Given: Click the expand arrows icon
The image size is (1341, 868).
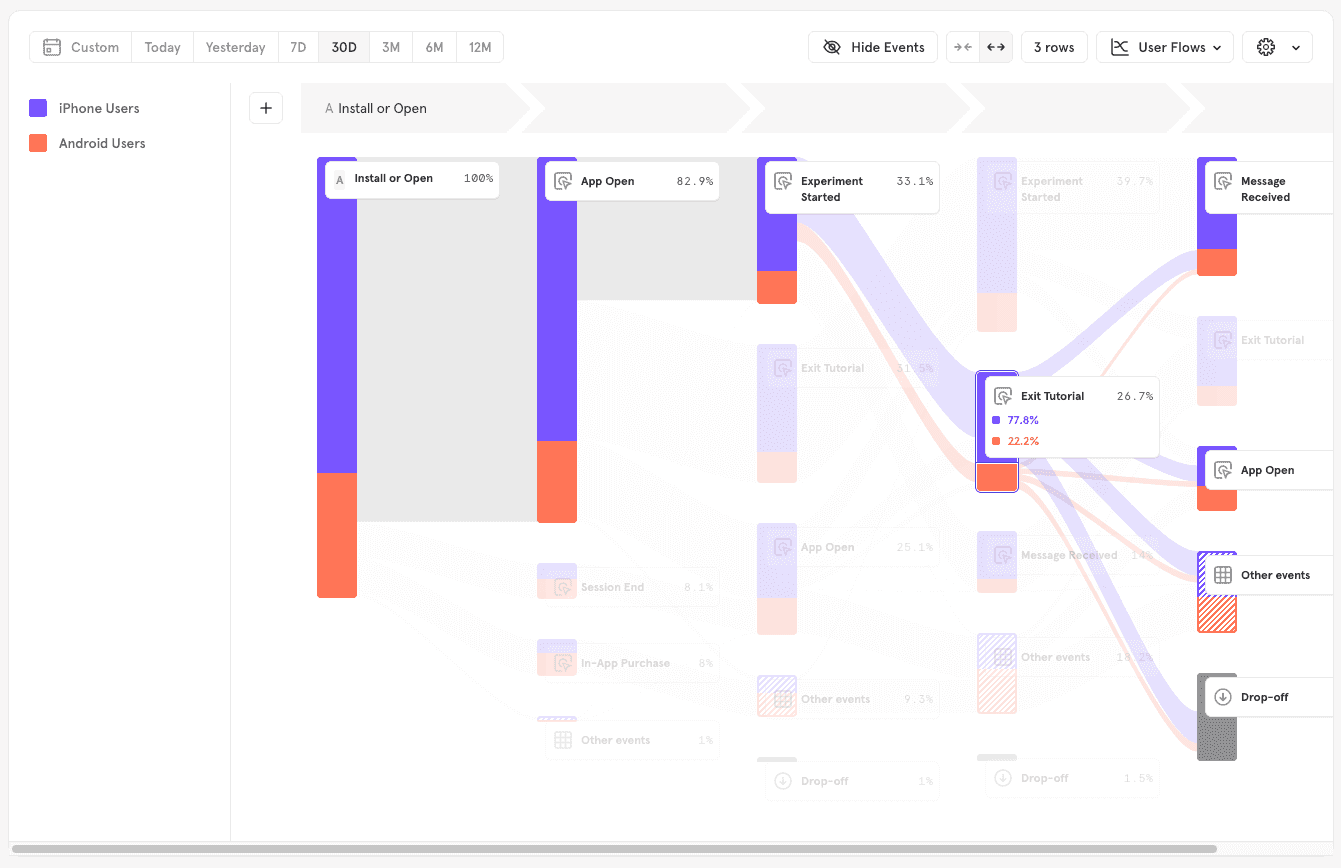Looking at the screenshot, I should 996,47.
